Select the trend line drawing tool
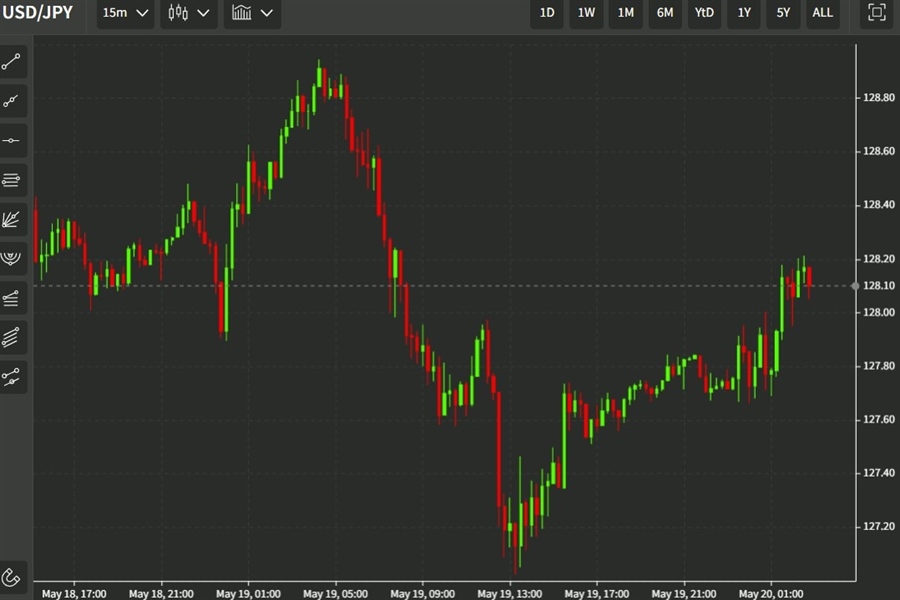Viewport: 900px width, 600px height. [x=13, y=62]
